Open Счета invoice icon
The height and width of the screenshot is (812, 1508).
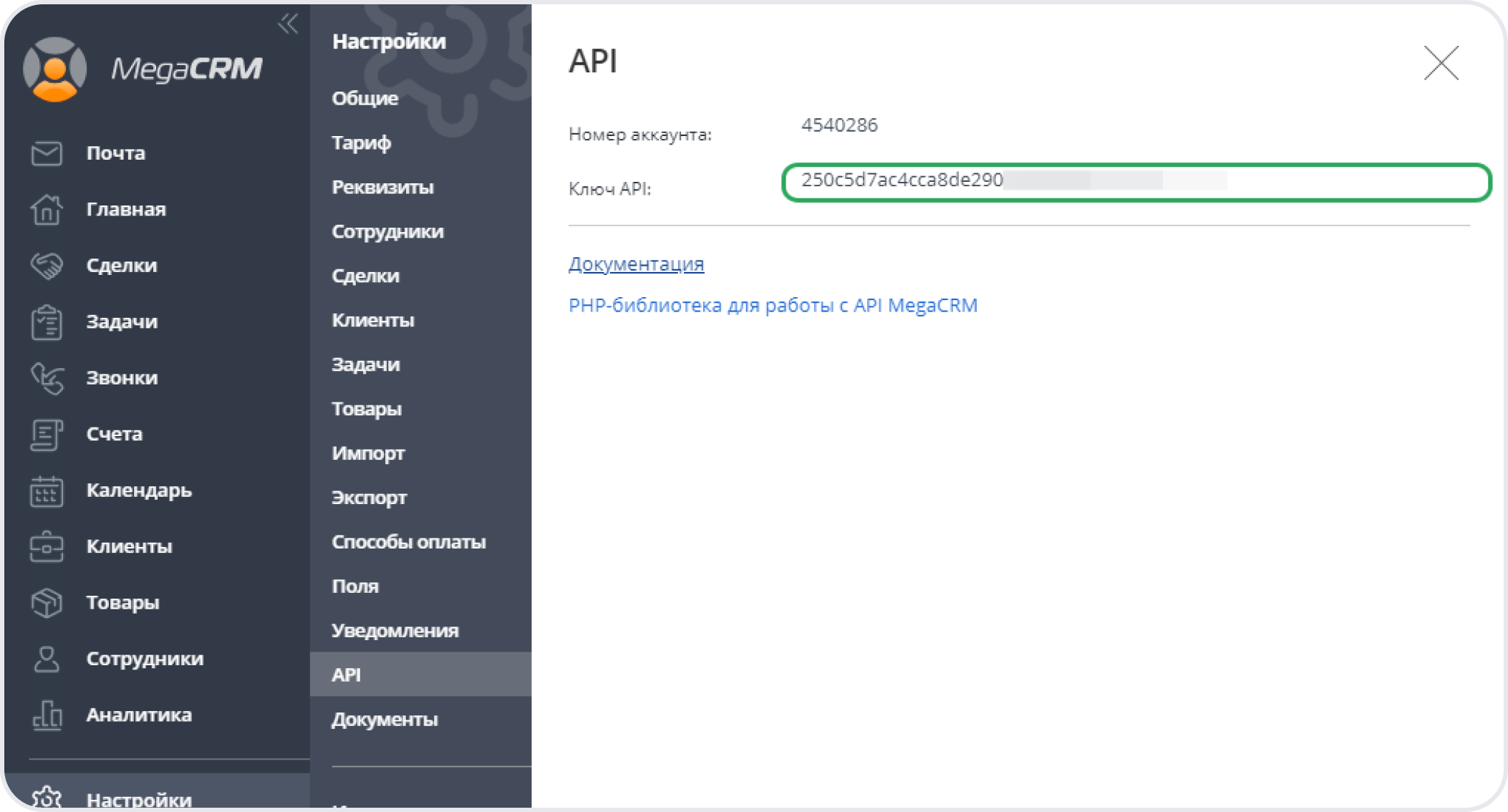47,435
